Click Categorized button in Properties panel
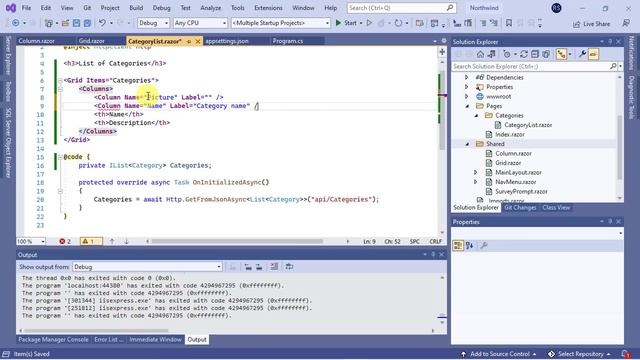The height and width of the screenshot is (360, 640). click(x=458, y=245)
